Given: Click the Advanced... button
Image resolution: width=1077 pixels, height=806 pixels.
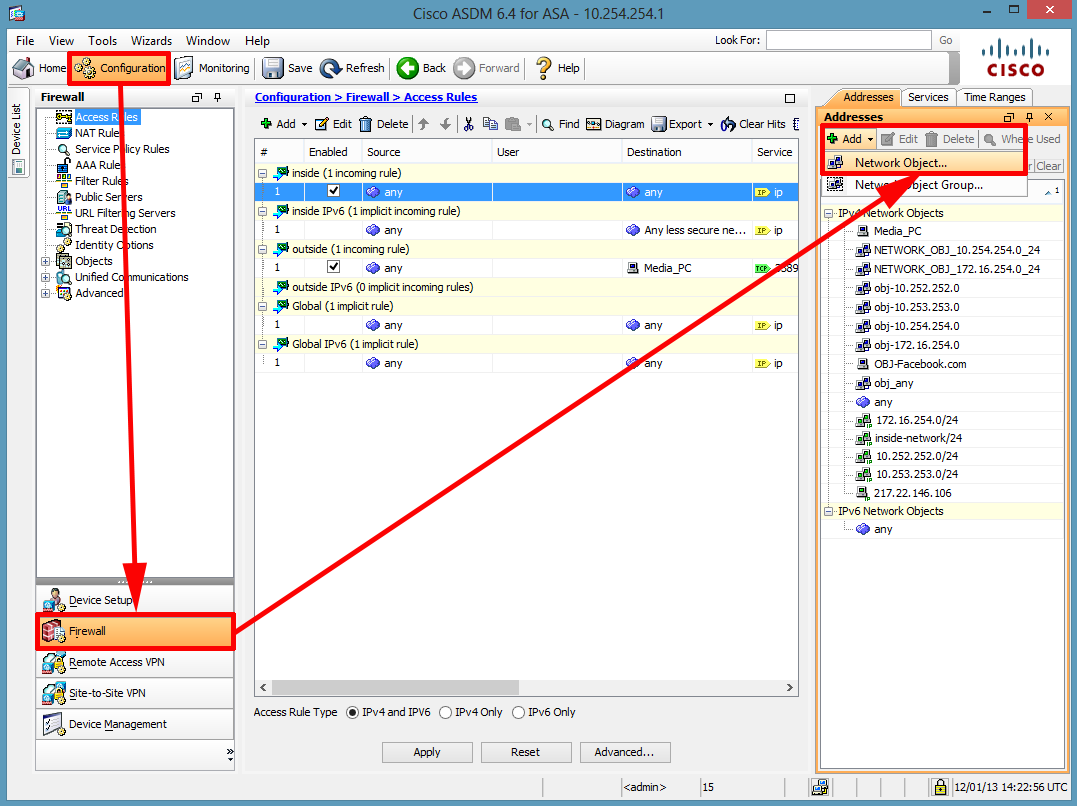Looking at the screenshot, I should coord(624,752).
